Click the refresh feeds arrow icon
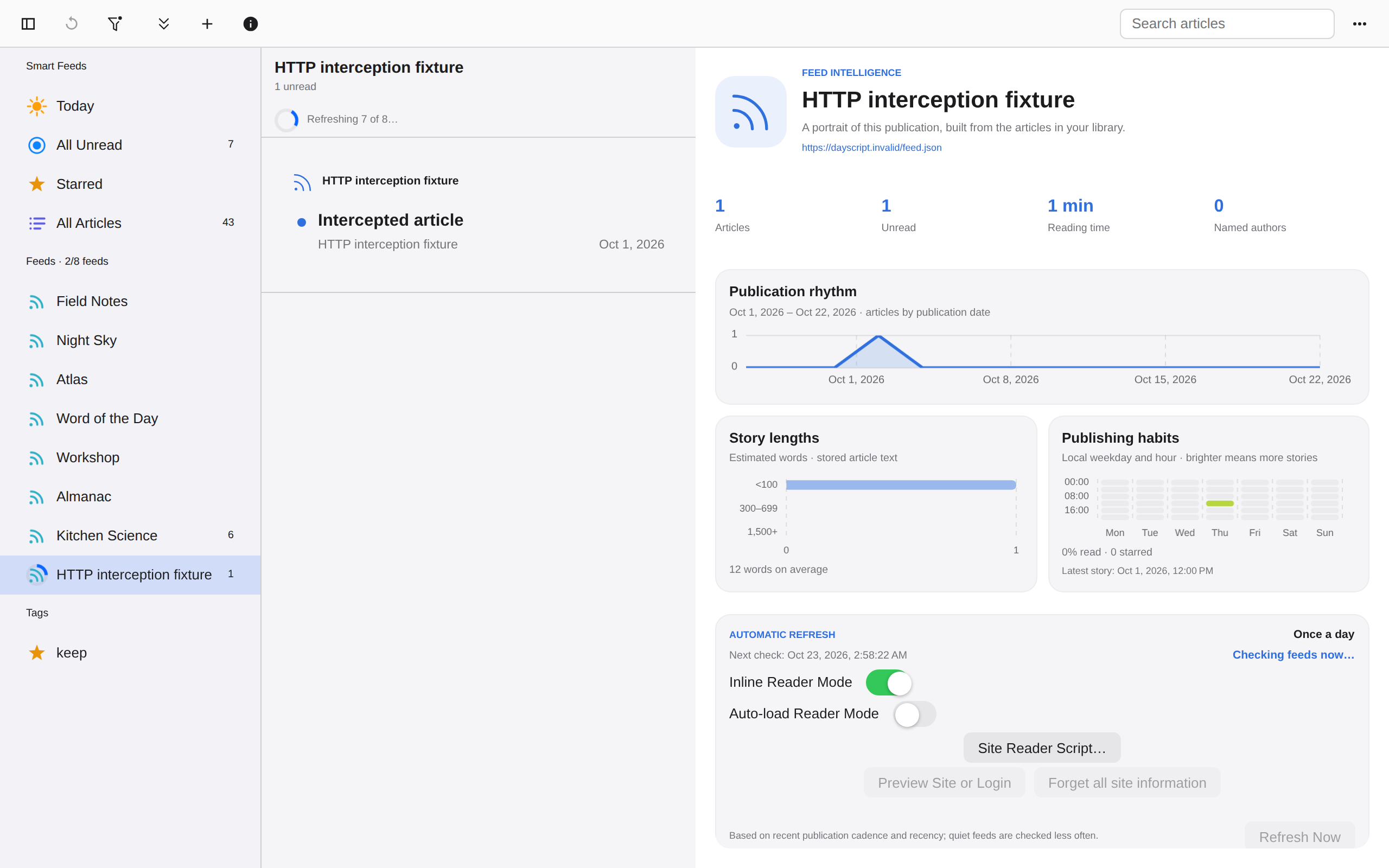 point(72,23)
